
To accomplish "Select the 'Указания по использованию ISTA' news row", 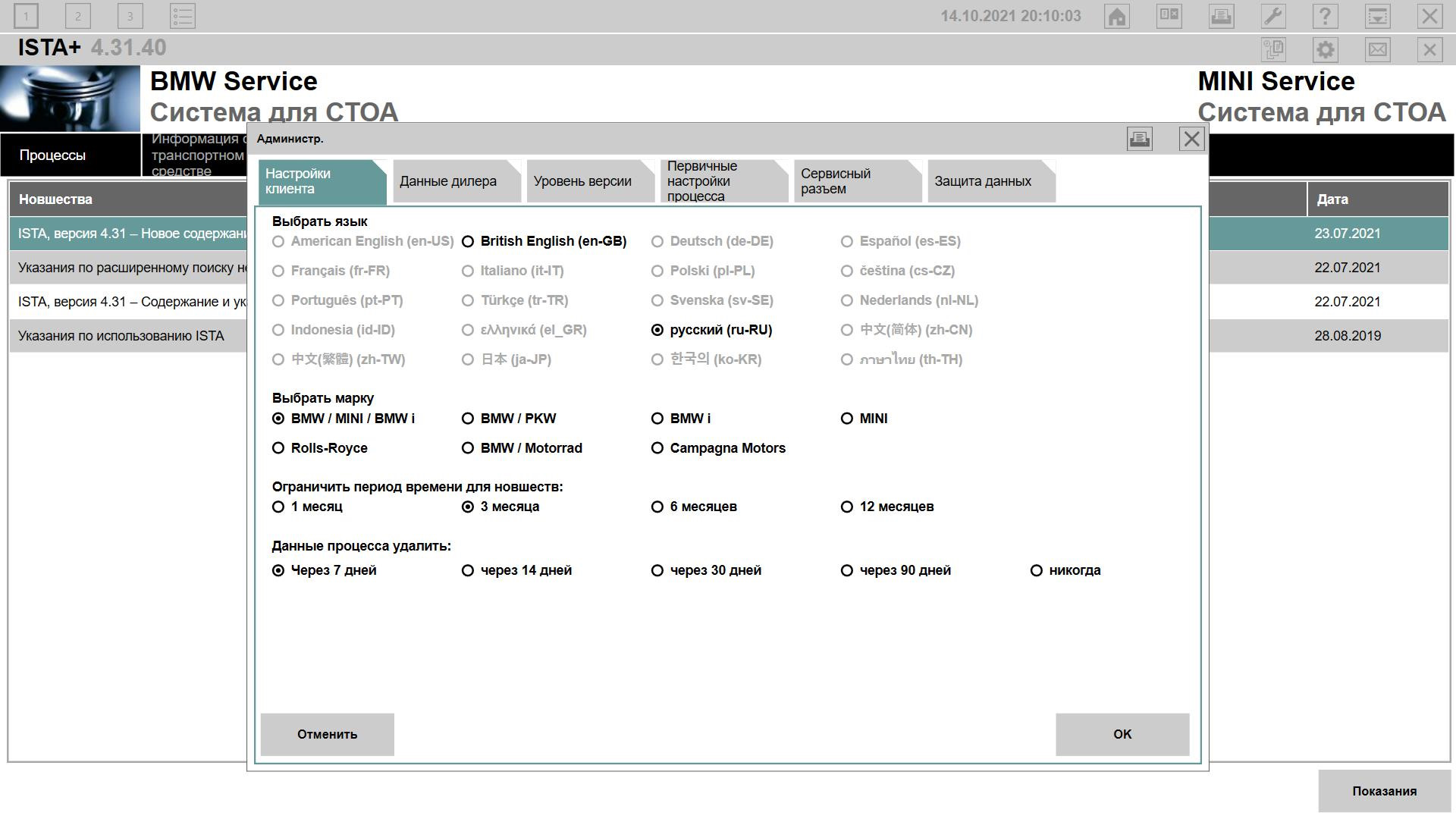I will [x=121, y=336].
